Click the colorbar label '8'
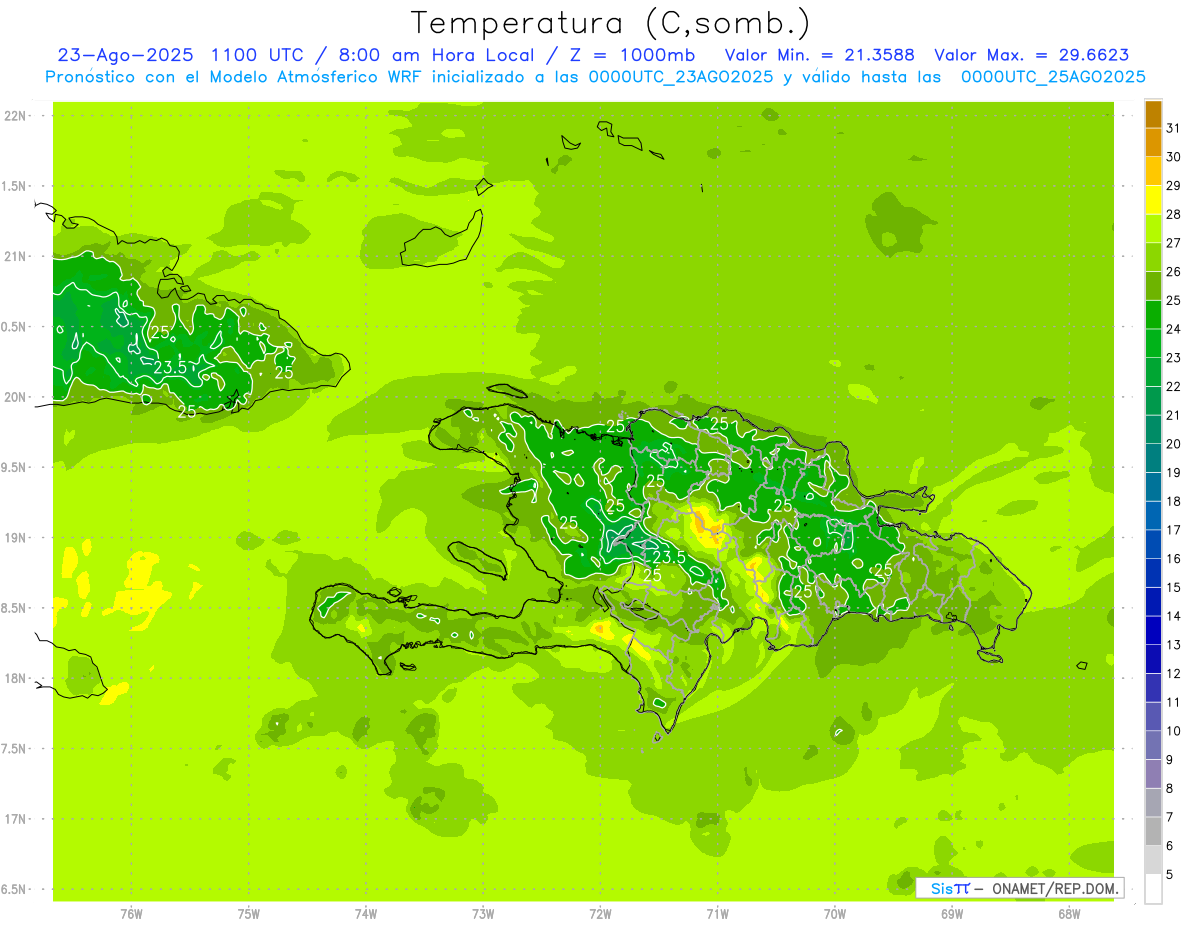Image resolution: width=1200 pixels, height=927 pixels. pyautogui.click(x=1170, y=788)
